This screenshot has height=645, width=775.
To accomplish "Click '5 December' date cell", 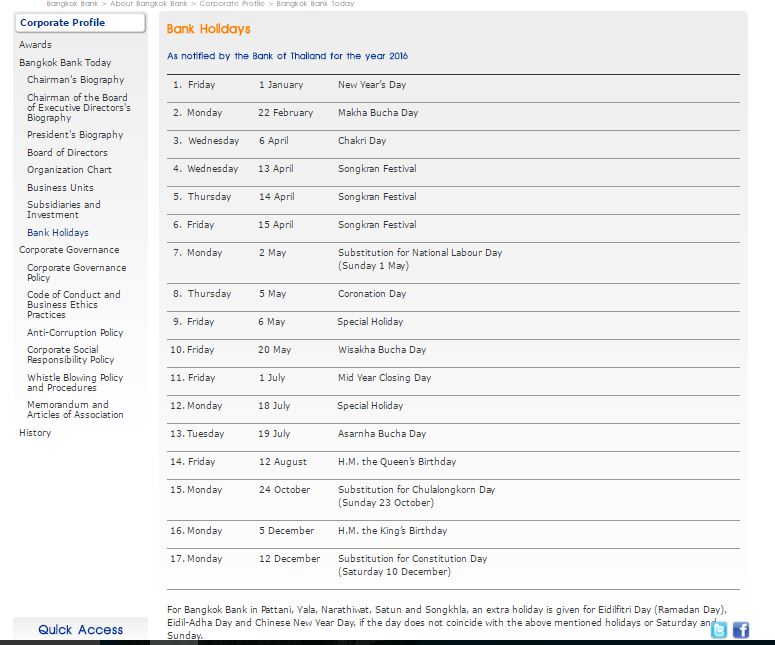I will point(287,531).
